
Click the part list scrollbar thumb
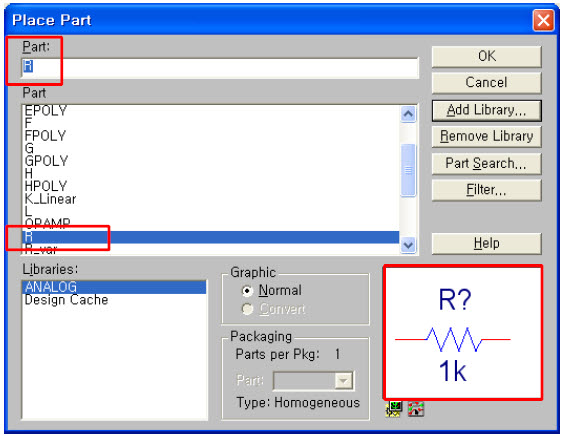click(x=408, y=170)
